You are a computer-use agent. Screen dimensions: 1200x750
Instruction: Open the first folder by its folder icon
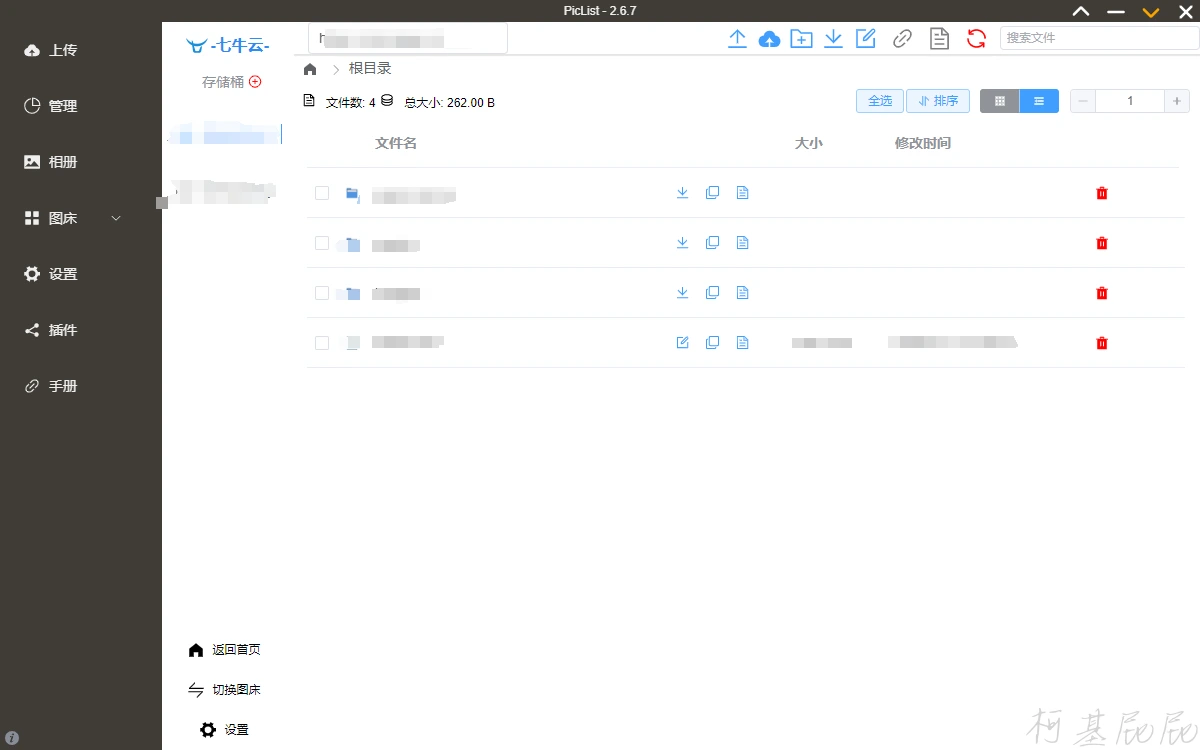352,193
